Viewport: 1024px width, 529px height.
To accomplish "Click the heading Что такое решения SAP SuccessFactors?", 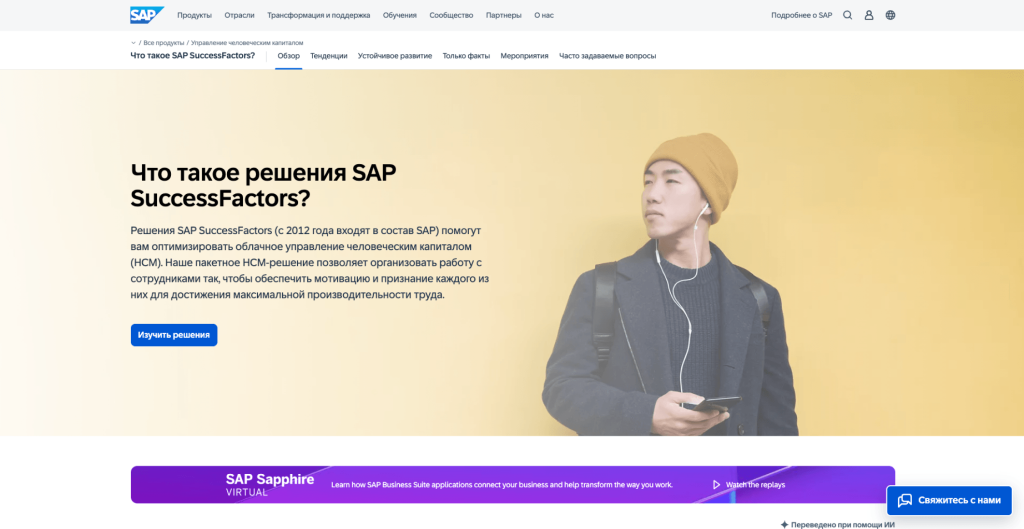I will click(x=263, y=185).
